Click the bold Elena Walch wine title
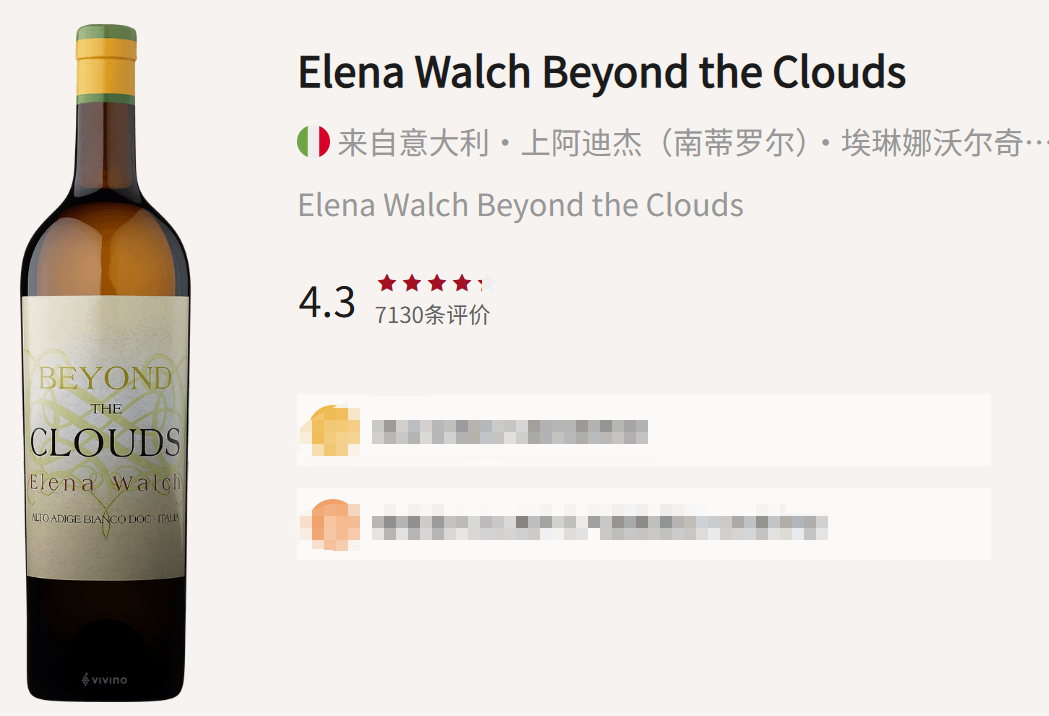This screenshot has width=1049, height=716. click(601, 73)
